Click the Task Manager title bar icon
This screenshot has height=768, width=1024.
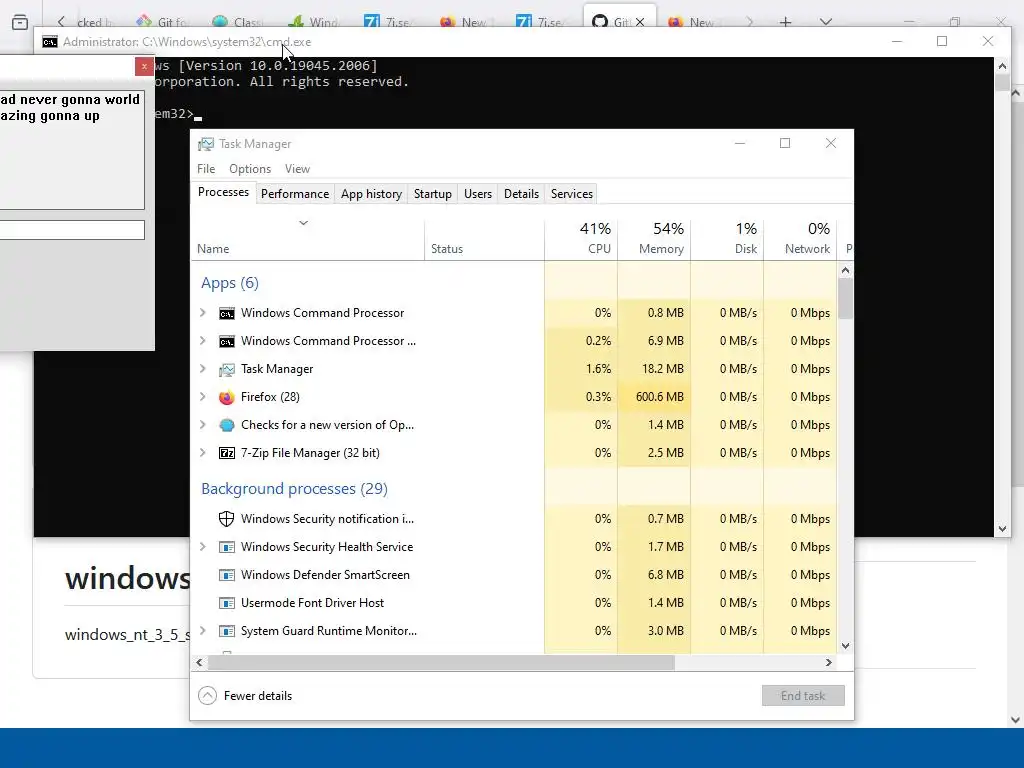pos(206,144)
